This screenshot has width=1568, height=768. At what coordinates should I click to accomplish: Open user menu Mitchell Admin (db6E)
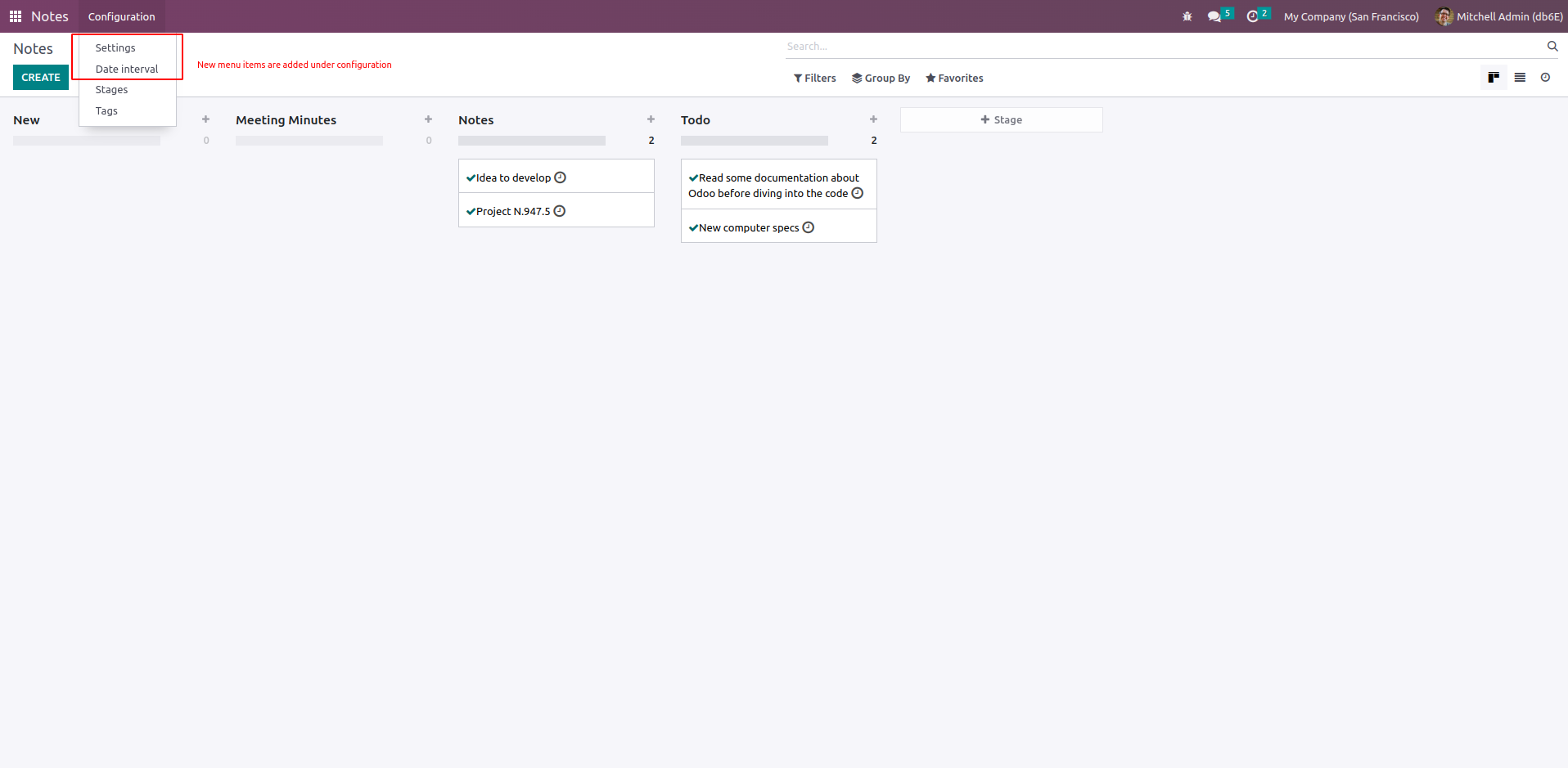(x=1499, y=16)
